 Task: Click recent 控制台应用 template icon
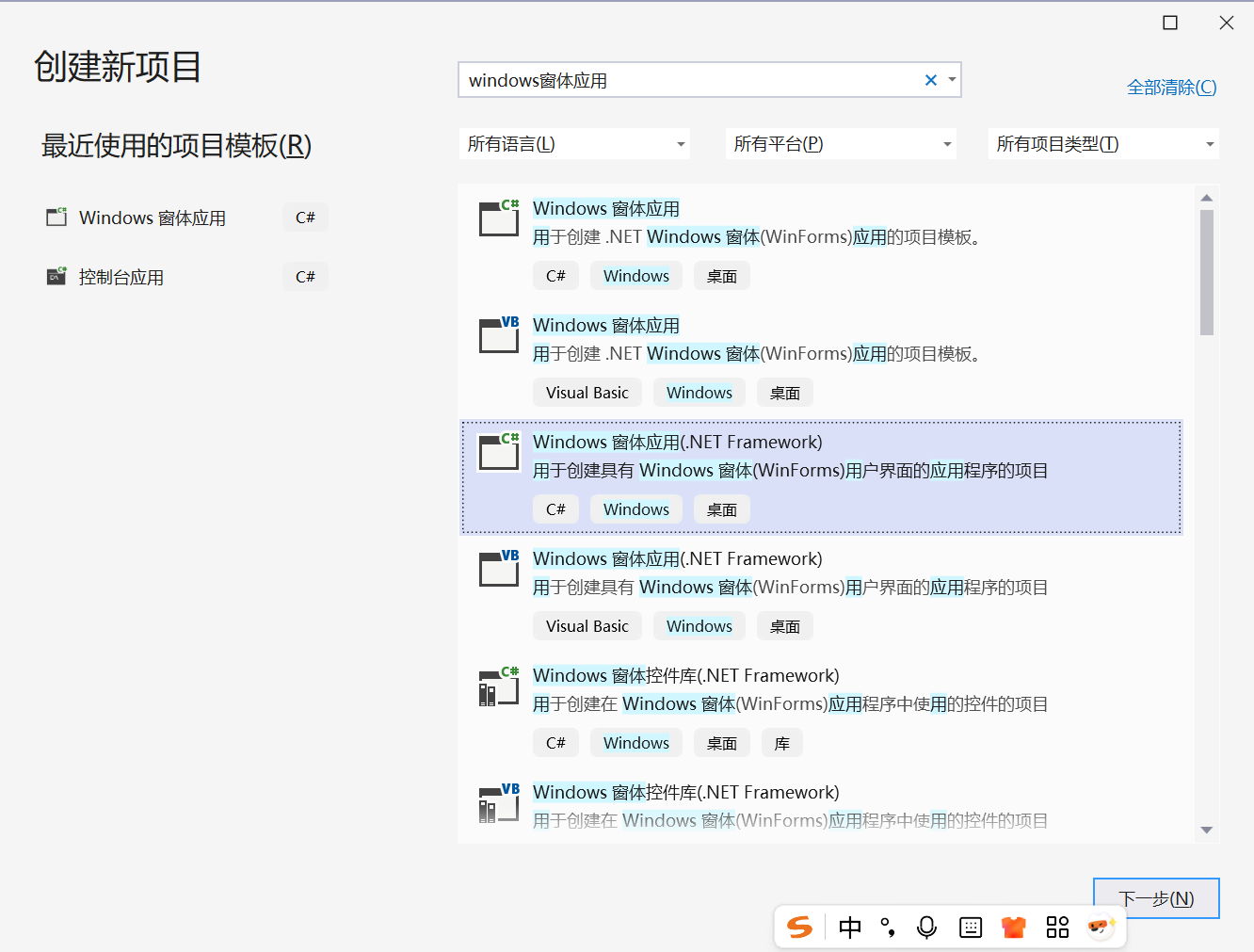pyautogui.click(x=56, y=276)
